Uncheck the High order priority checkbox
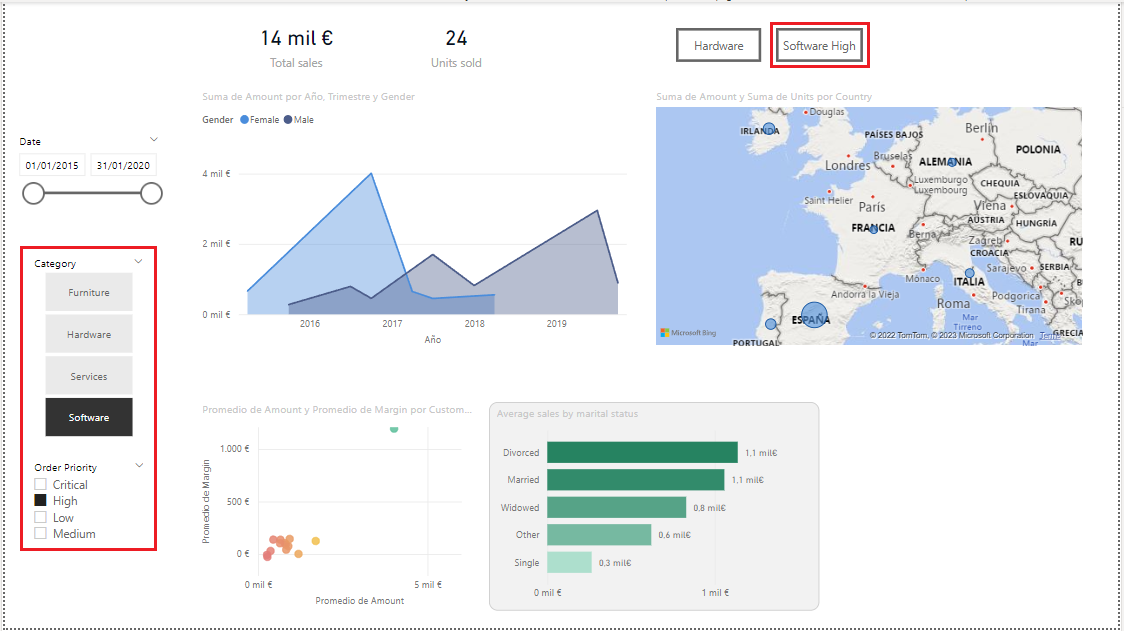This screenshot has height=631, width=1124. (41, 500)
